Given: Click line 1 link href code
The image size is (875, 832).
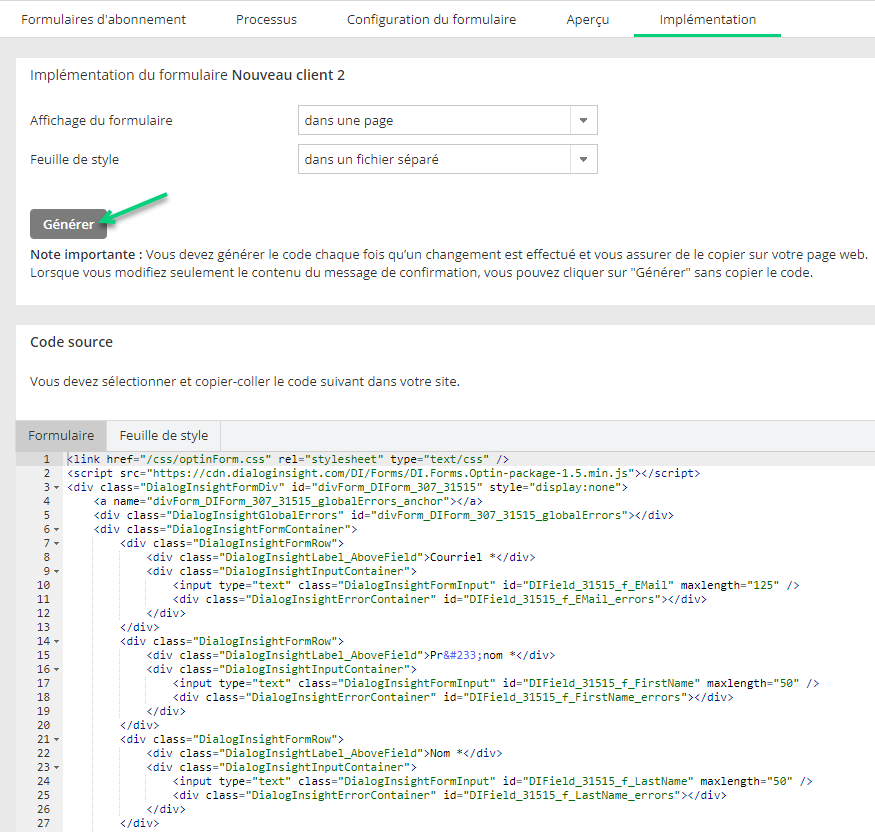Looking at the screenshot, I should 288,459.
